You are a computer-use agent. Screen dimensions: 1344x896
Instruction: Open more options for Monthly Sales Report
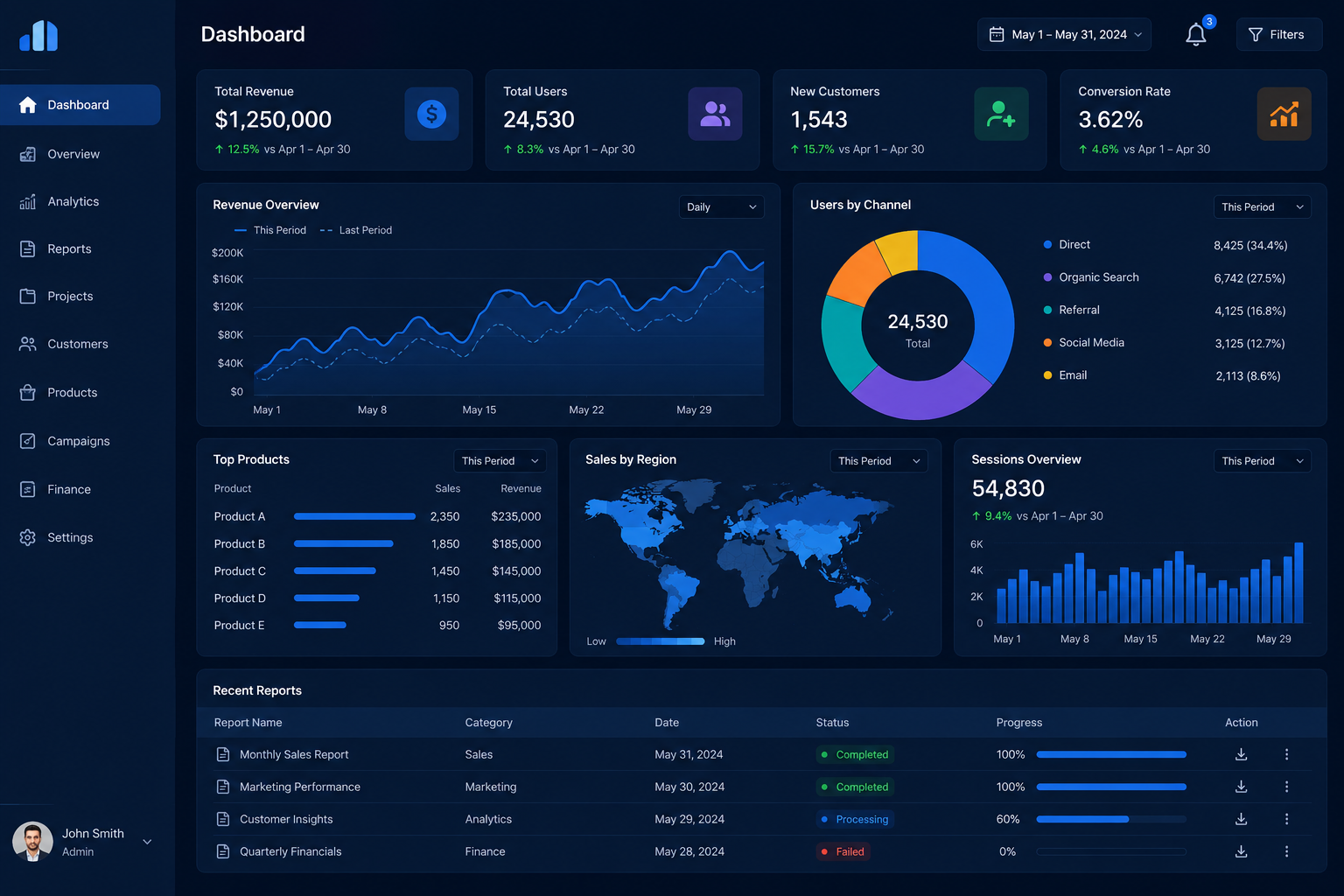1286,754
